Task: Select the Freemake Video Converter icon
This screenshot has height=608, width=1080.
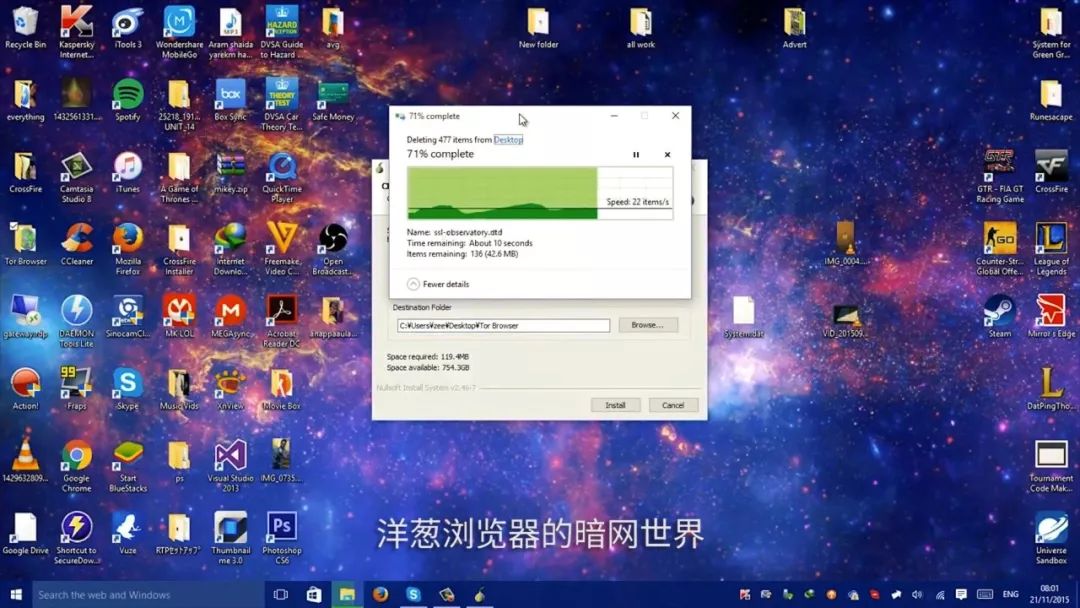Action: 282,249
